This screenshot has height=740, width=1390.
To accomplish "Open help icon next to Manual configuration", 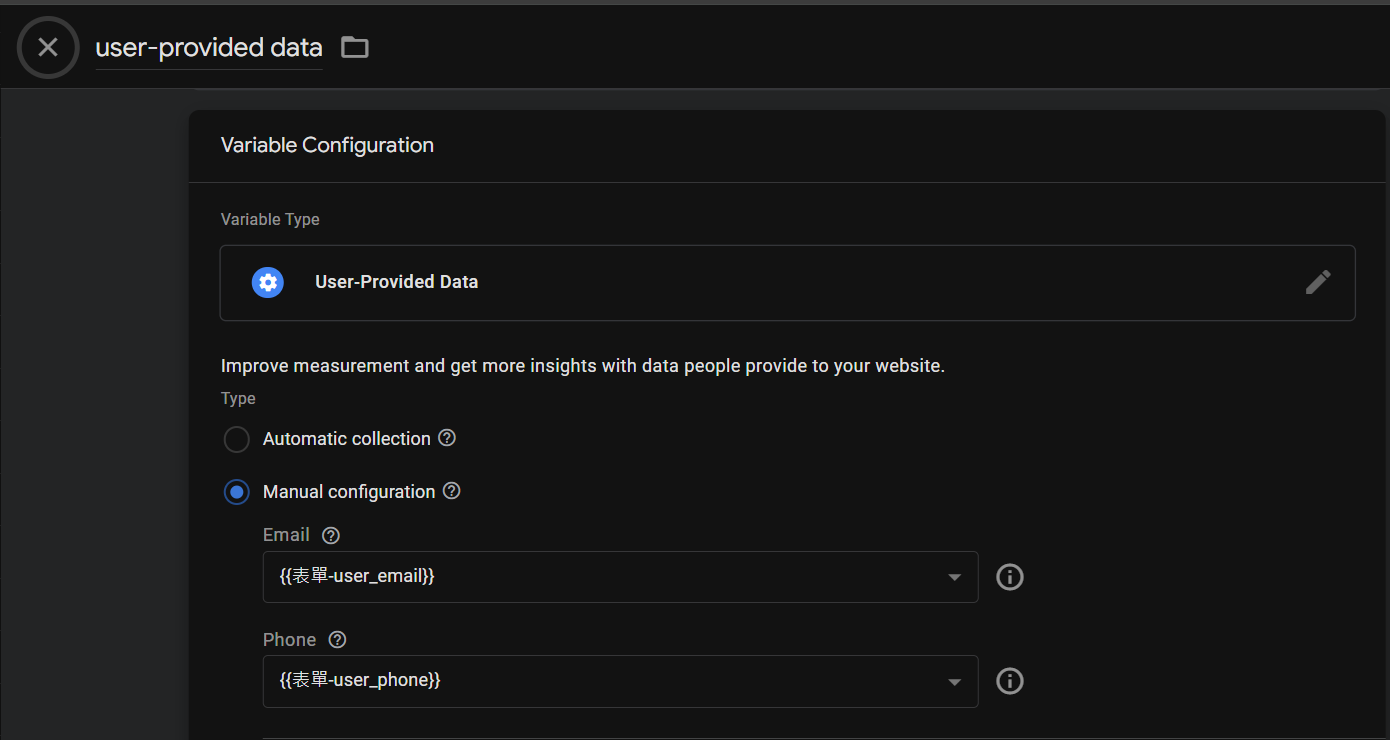I will click(452, 491).
